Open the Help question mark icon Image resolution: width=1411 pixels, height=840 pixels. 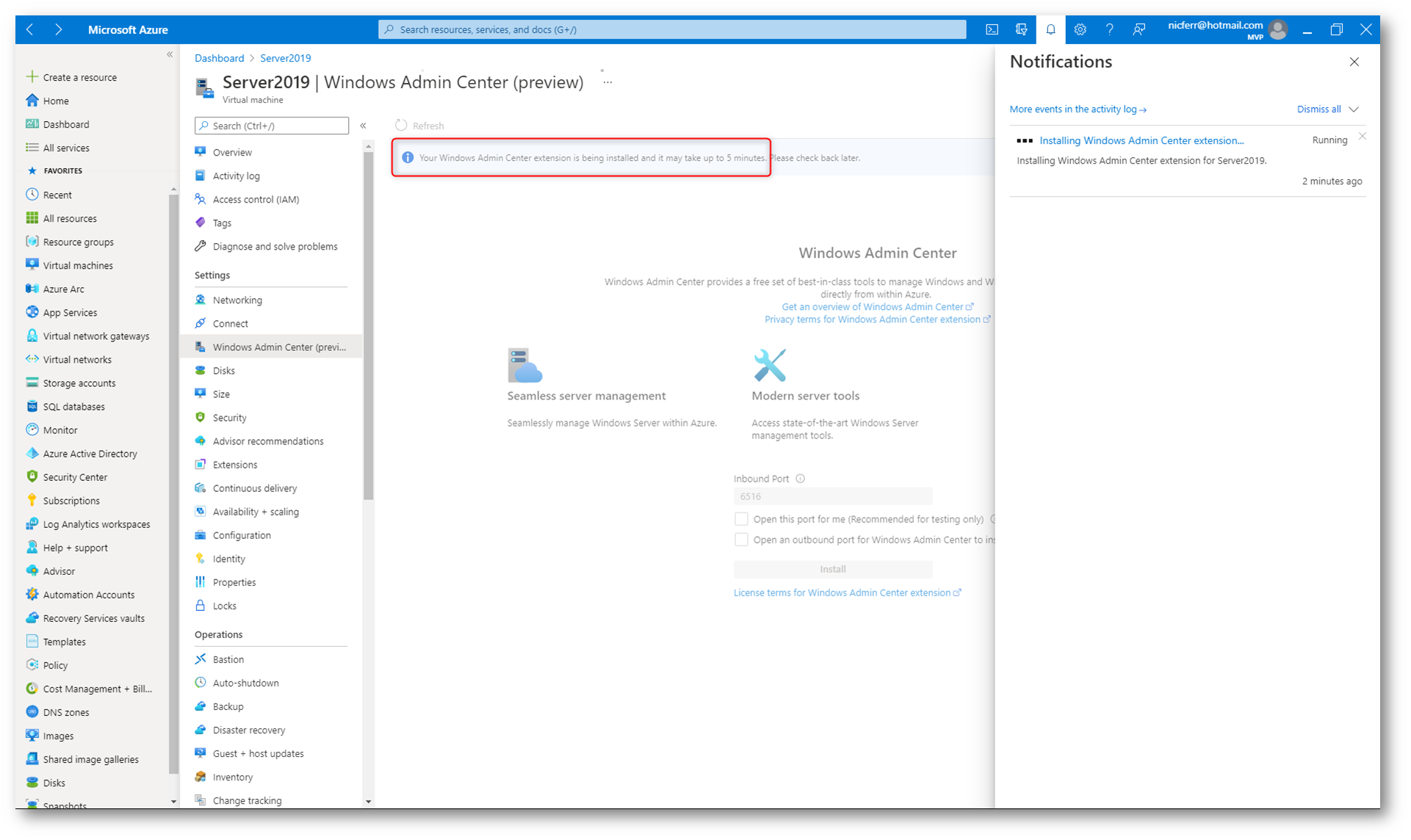coord(1109,30)
